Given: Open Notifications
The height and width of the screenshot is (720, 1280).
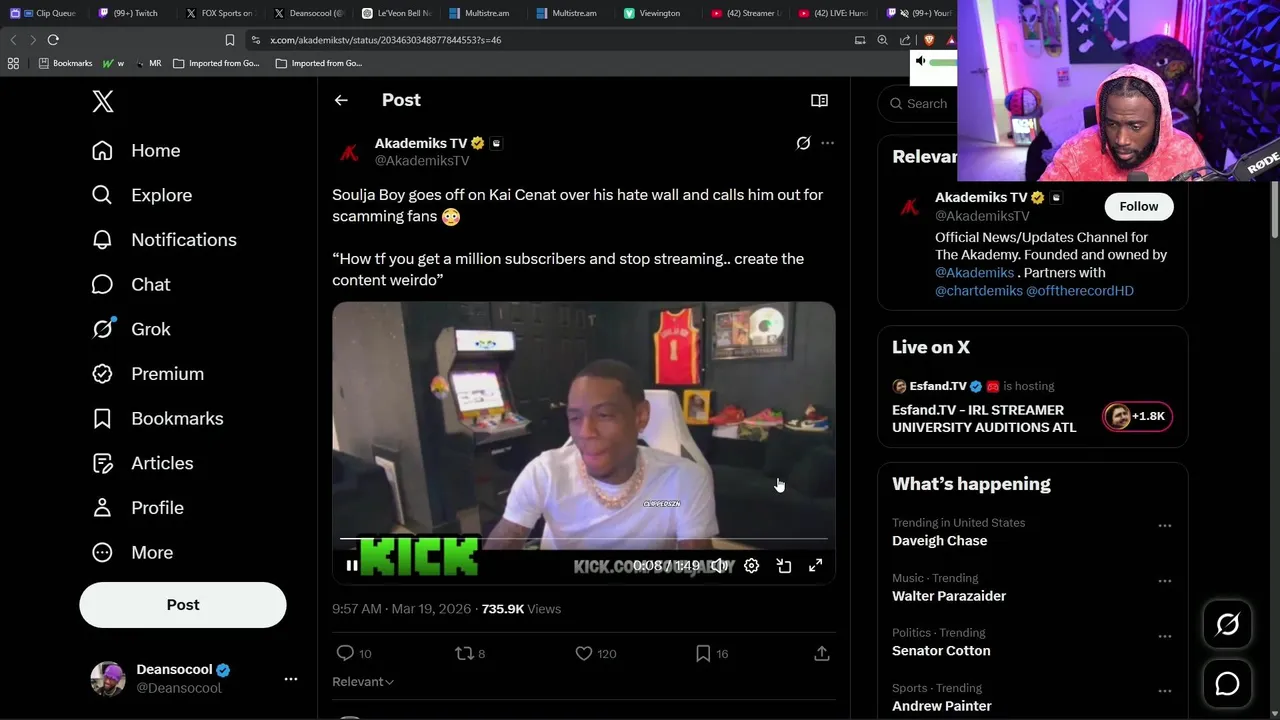Looking at the screenshot, I should 164,240.
